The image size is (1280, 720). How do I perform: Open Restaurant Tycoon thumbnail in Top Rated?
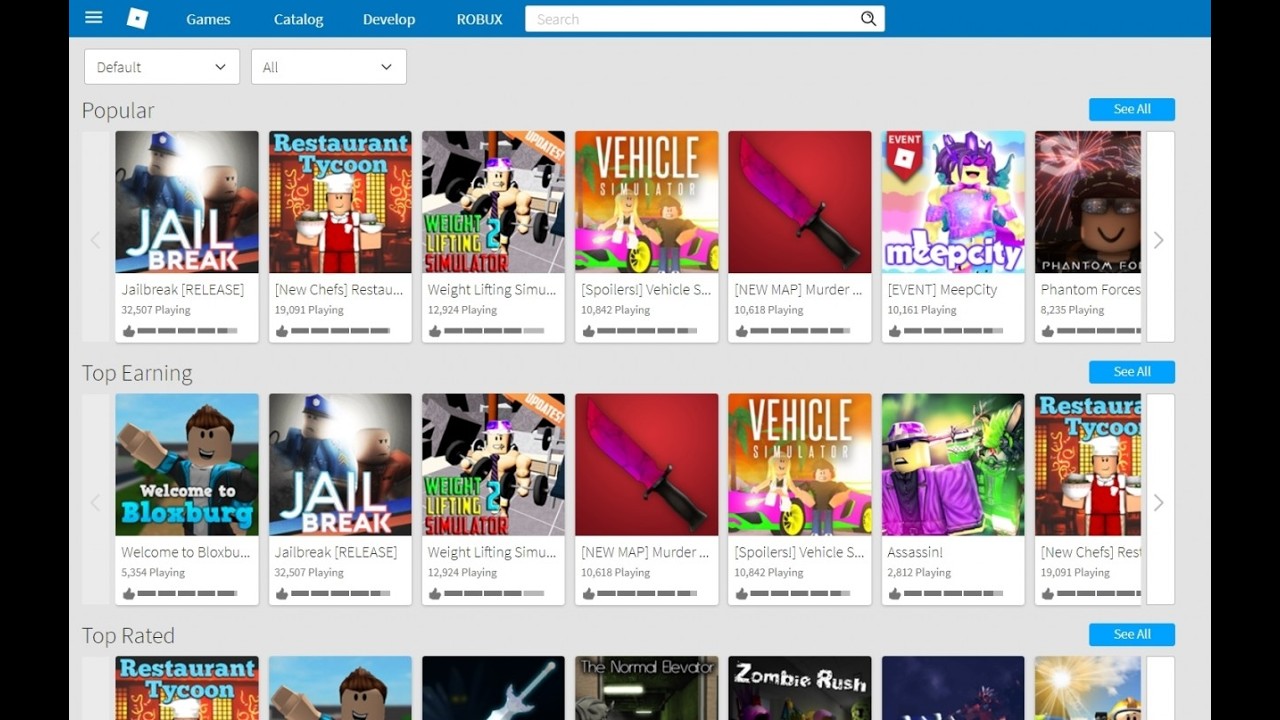[x=187, y=688]
